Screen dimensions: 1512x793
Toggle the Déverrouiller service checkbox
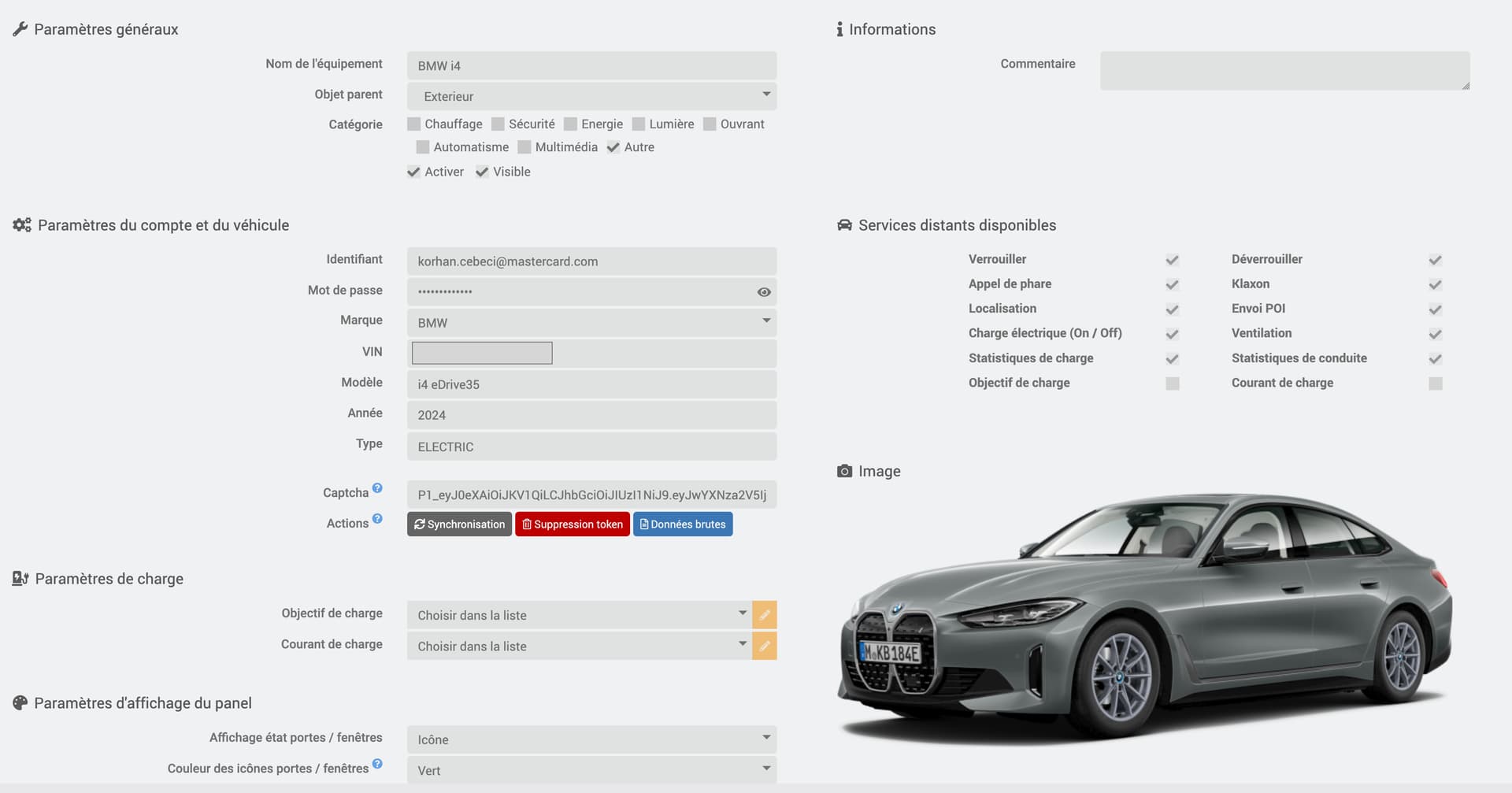click(1436, 260)
